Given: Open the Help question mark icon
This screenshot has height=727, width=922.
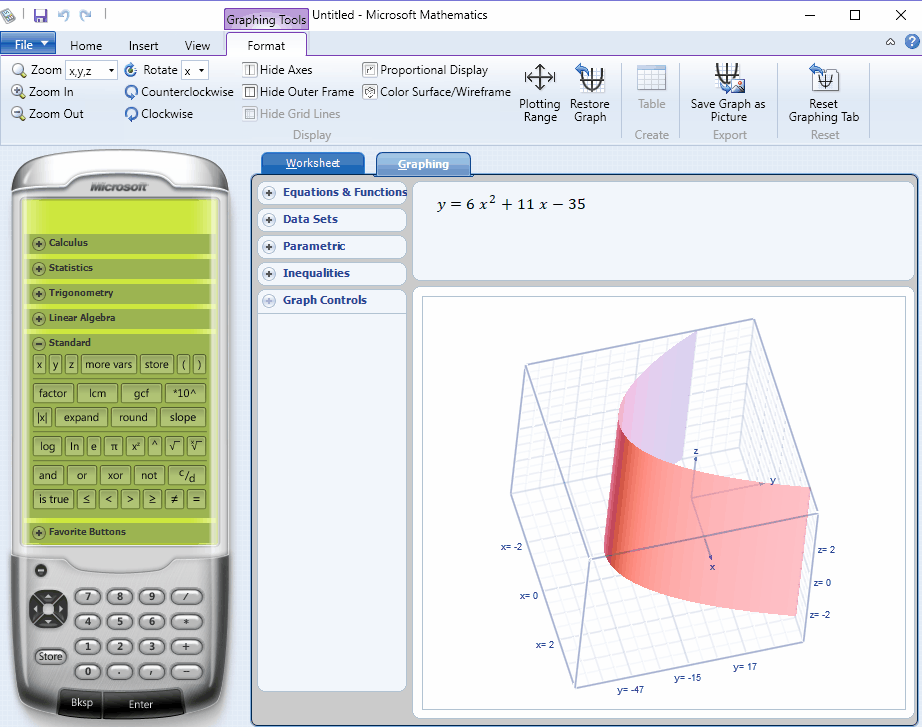Looking at the screenshot, I should tap(912, 41).
